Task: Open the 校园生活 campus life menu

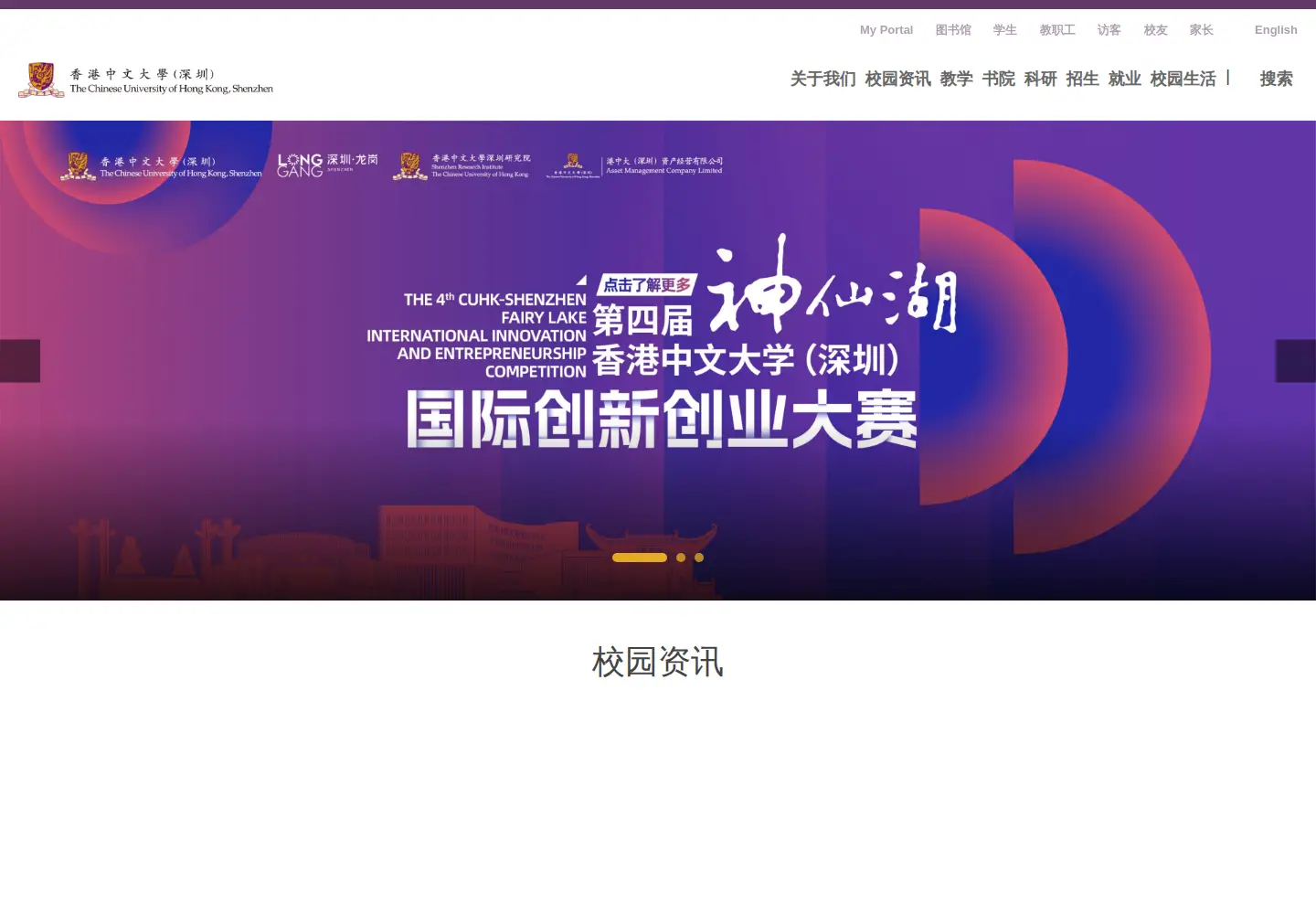Action: [x=1183, y=80]
